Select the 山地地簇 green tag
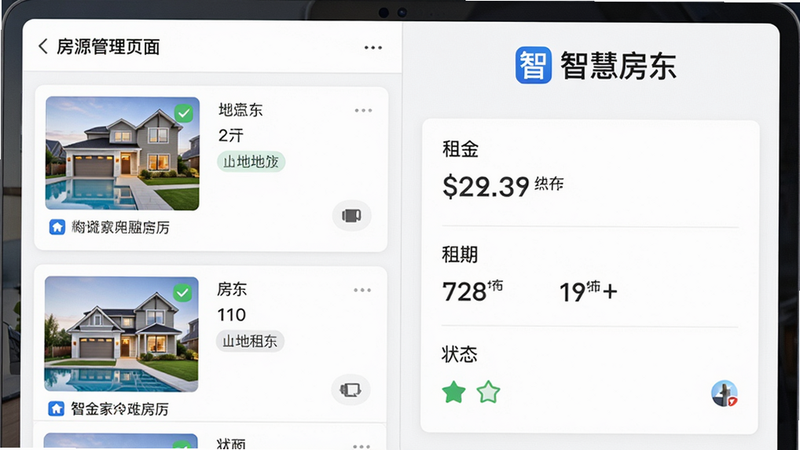This screenshot has width=800, height=450. pos(251,162)
